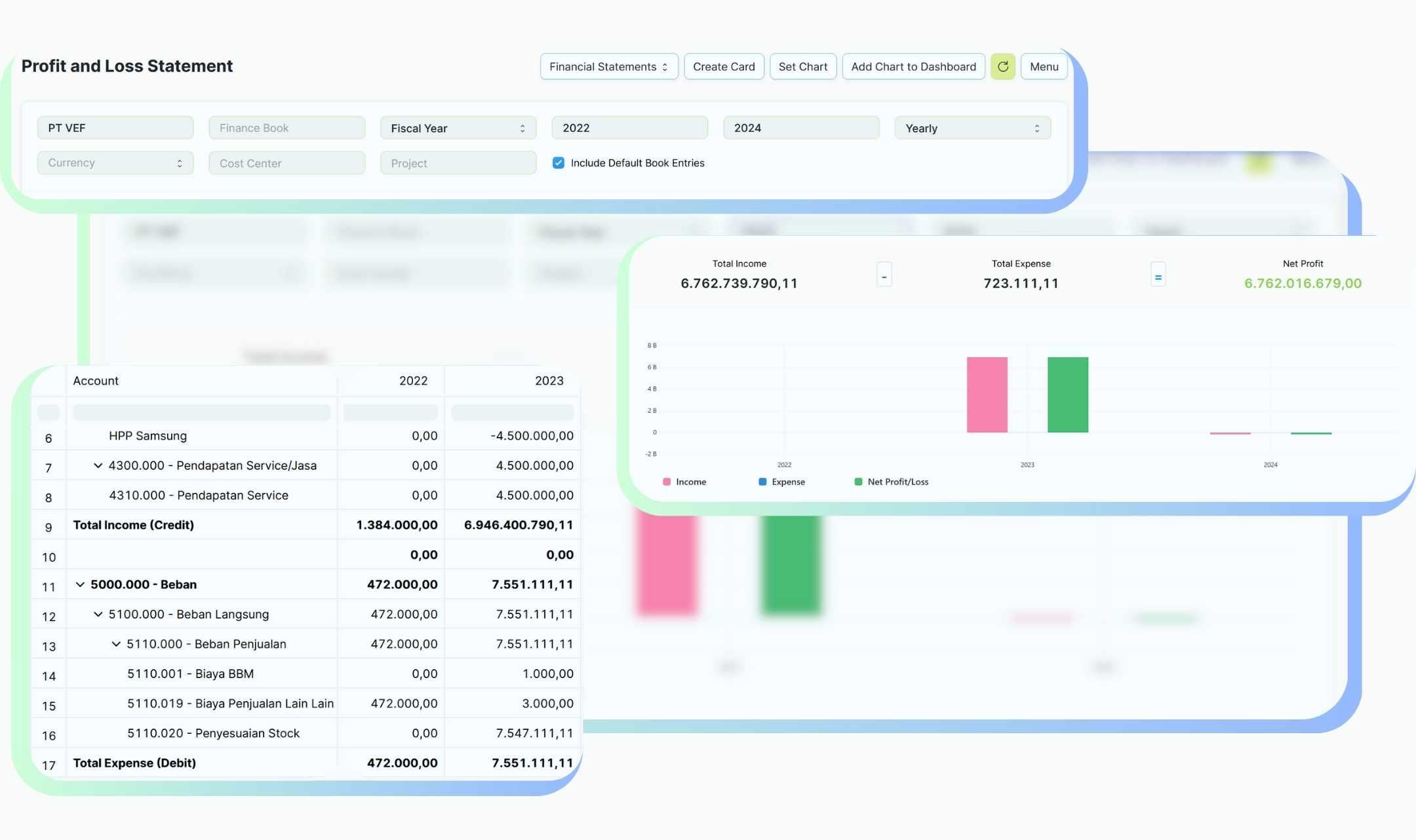This screenshot has width=1416, height=840.
Task: Click the green refresh icon button
Action: [x=1002, y=66]
